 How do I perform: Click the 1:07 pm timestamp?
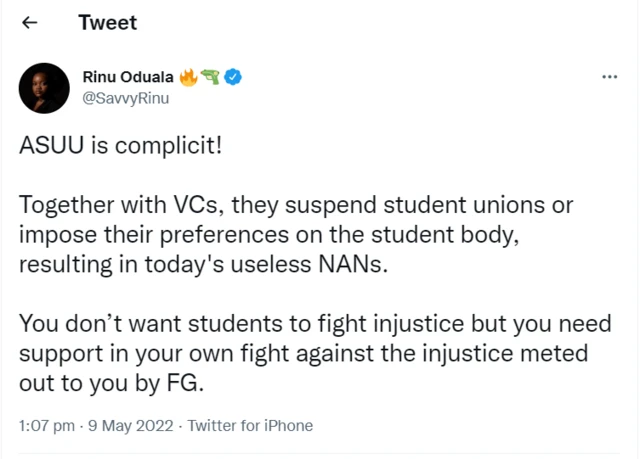[x=46, y=426]
